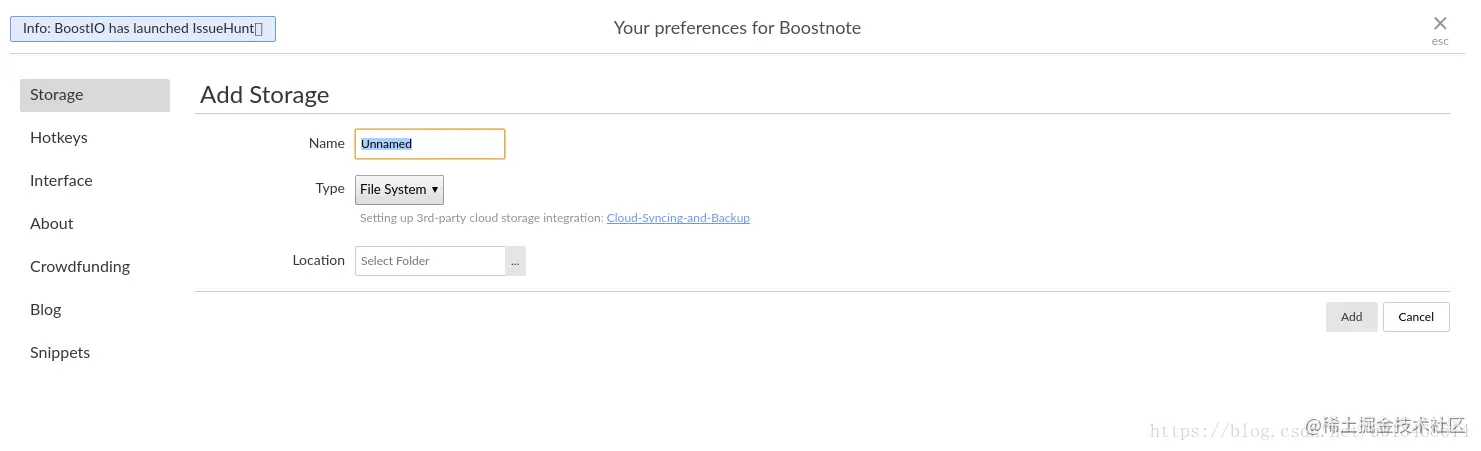This screenshot has height=451, width=1481.
Task: Close preferences using the X icon
Action: click(x=1439, y=24)
